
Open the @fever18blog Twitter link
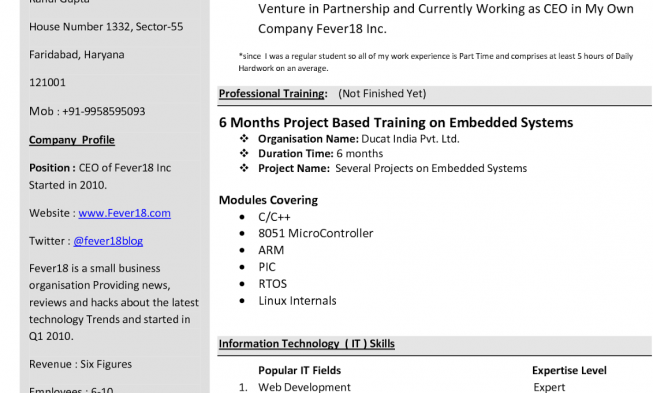tap(108, 241)
